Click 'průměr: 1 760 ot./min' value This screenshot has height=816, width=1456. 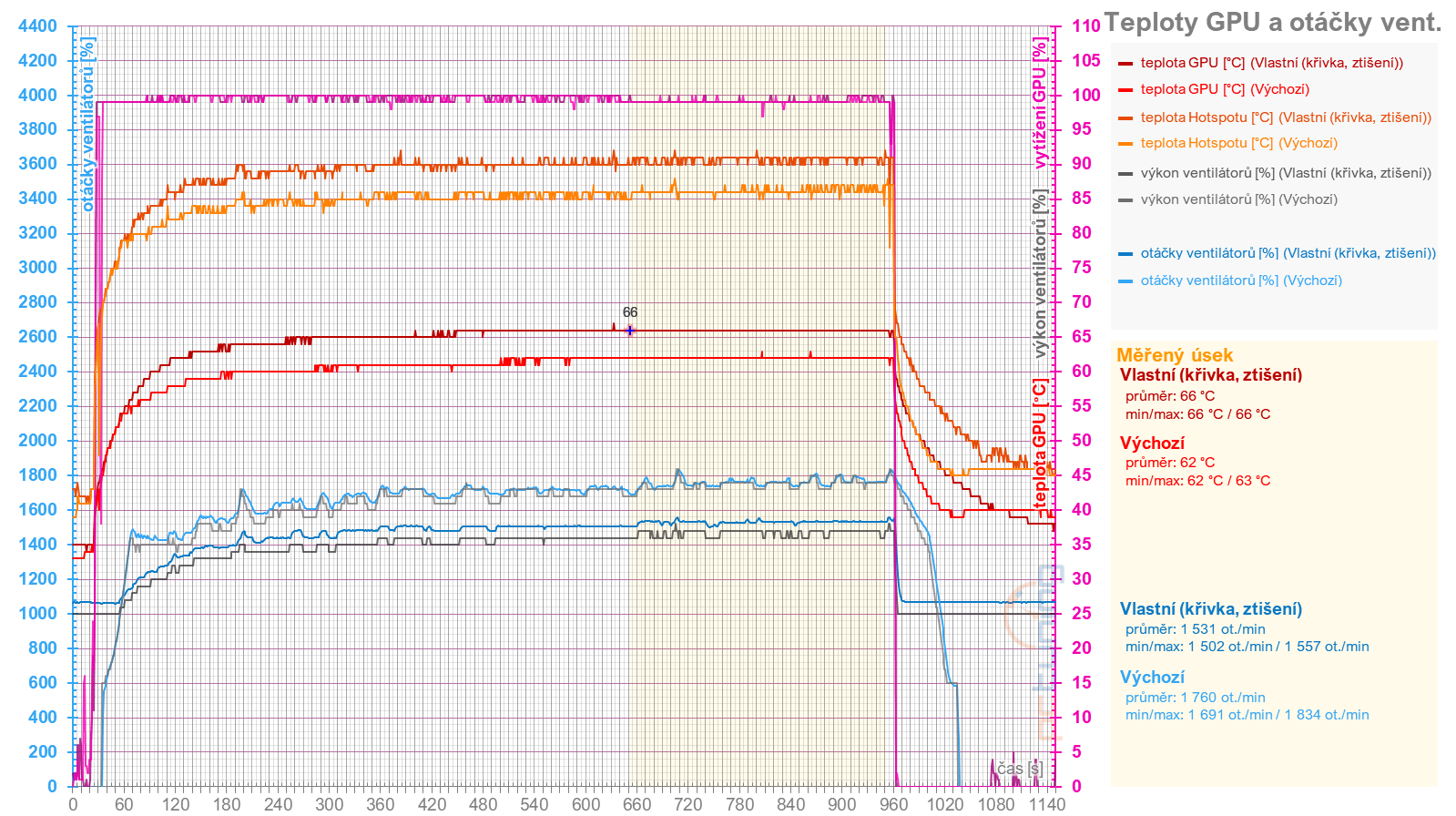tap(1195, 698)
